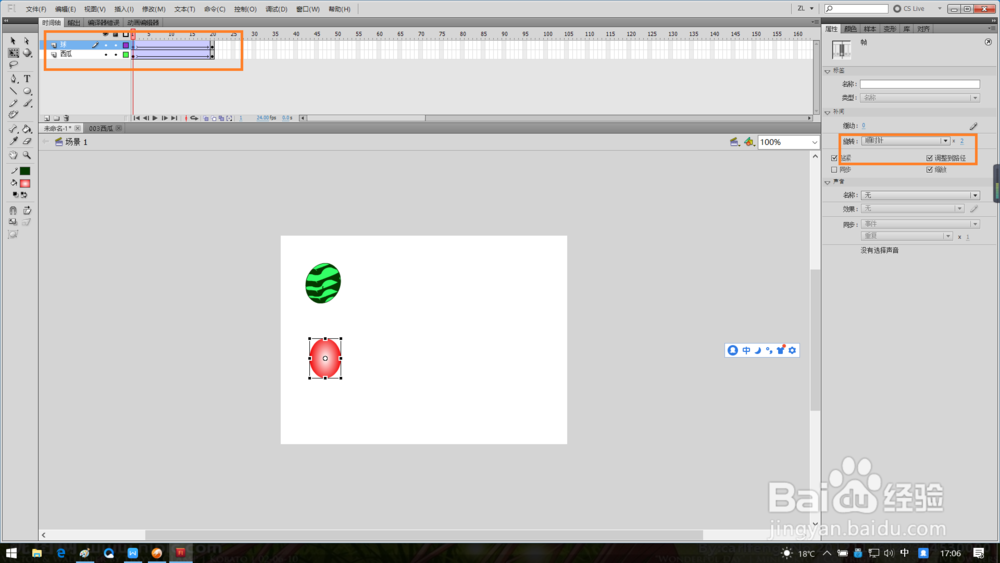
Task: Toggle the 调整到路径 checkbox
Action: 929,158
